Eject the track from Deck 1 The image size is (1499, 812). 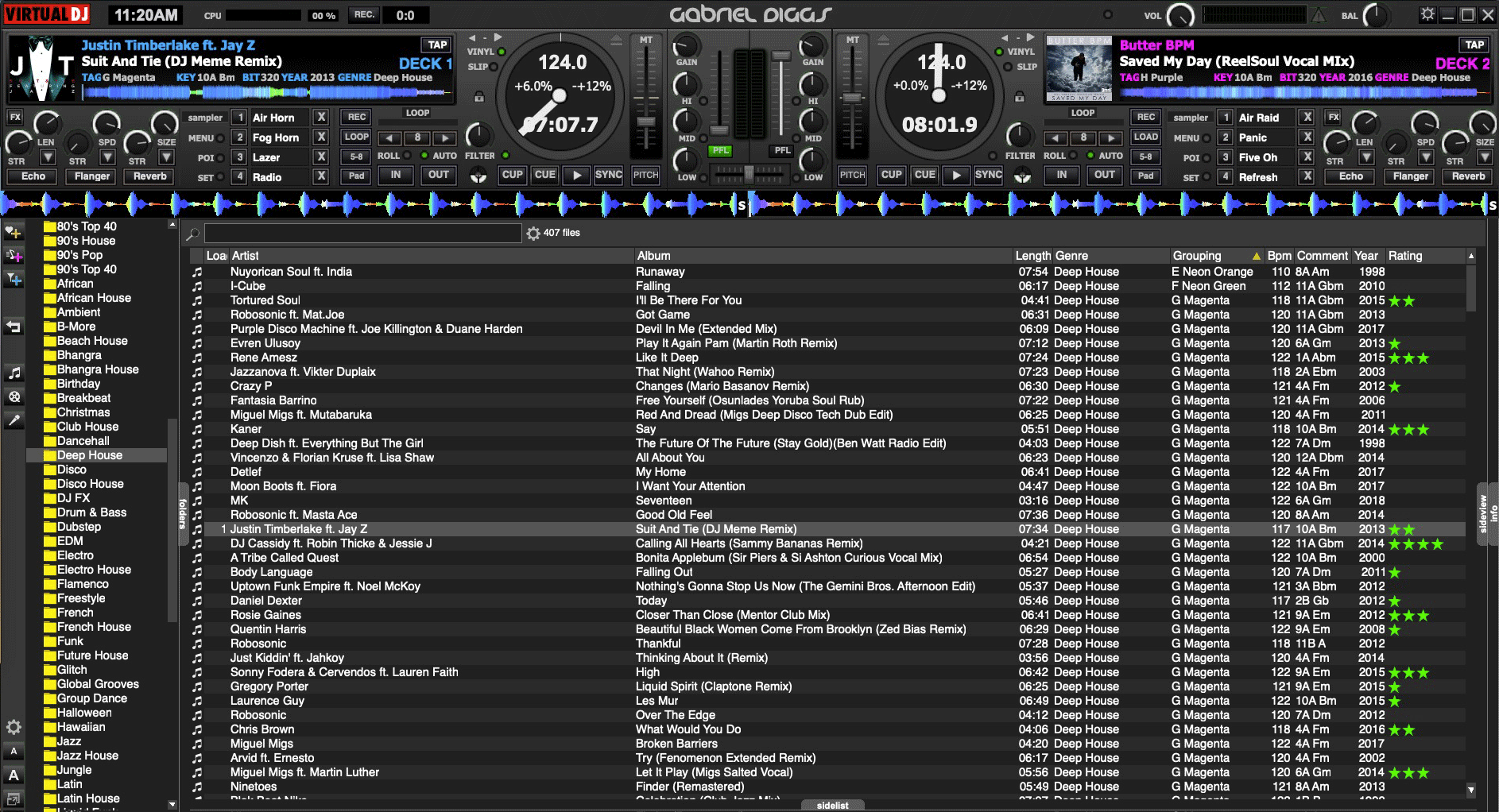616,39
